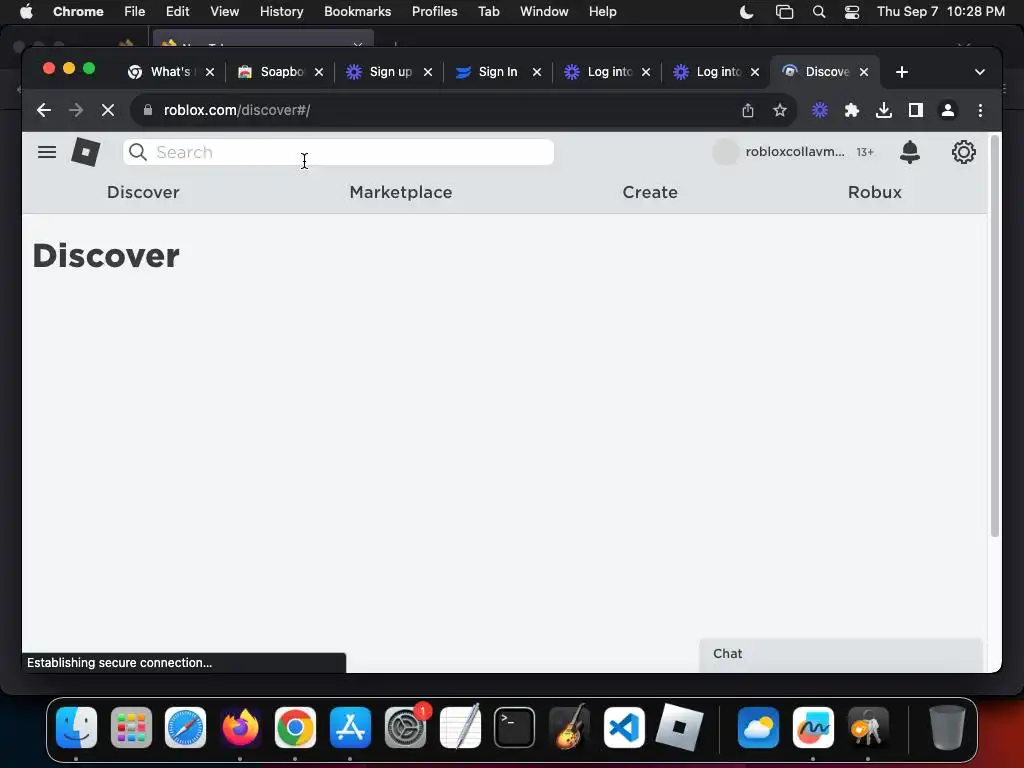Open Terminal from the Dock
Screen dimensions: 1024x768
pyautogui.click(x=515, y=727)
